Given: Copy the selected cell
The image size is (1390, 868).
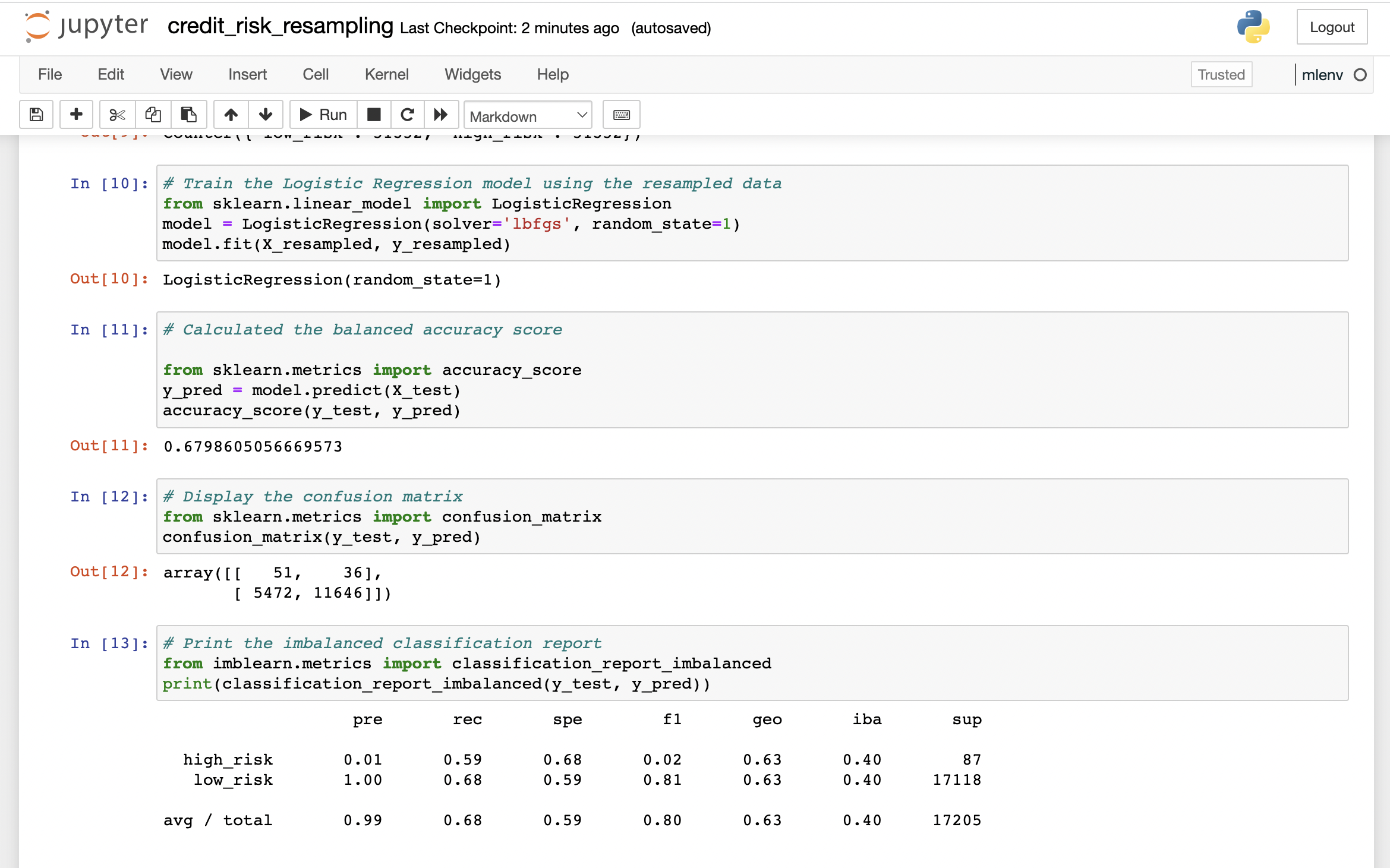Looking at the screenshot, I should click(x=153, y=114).
